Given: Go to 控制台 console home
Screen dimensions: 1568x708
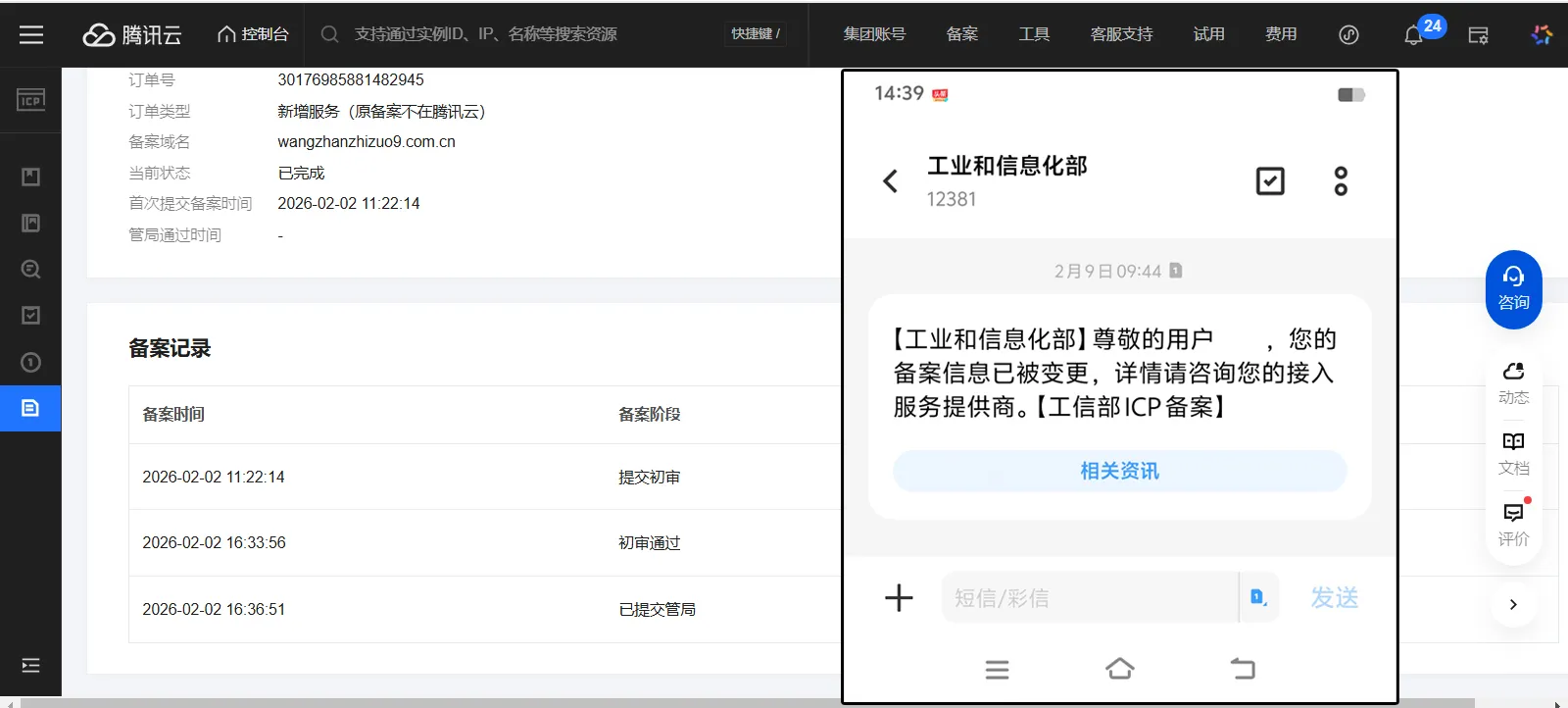Looking at the screenshot, I should pyautogui.click(x=253, y=34).
